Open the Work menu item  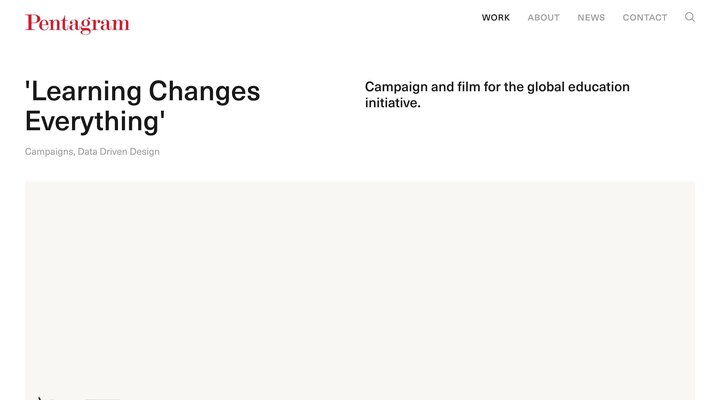click(495, 18)
